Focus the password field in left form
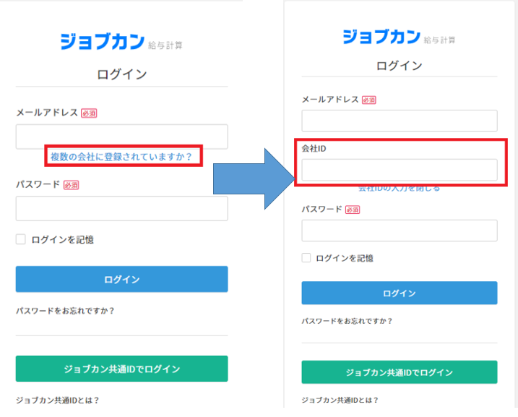518x417 pixels. pos(122,208)
